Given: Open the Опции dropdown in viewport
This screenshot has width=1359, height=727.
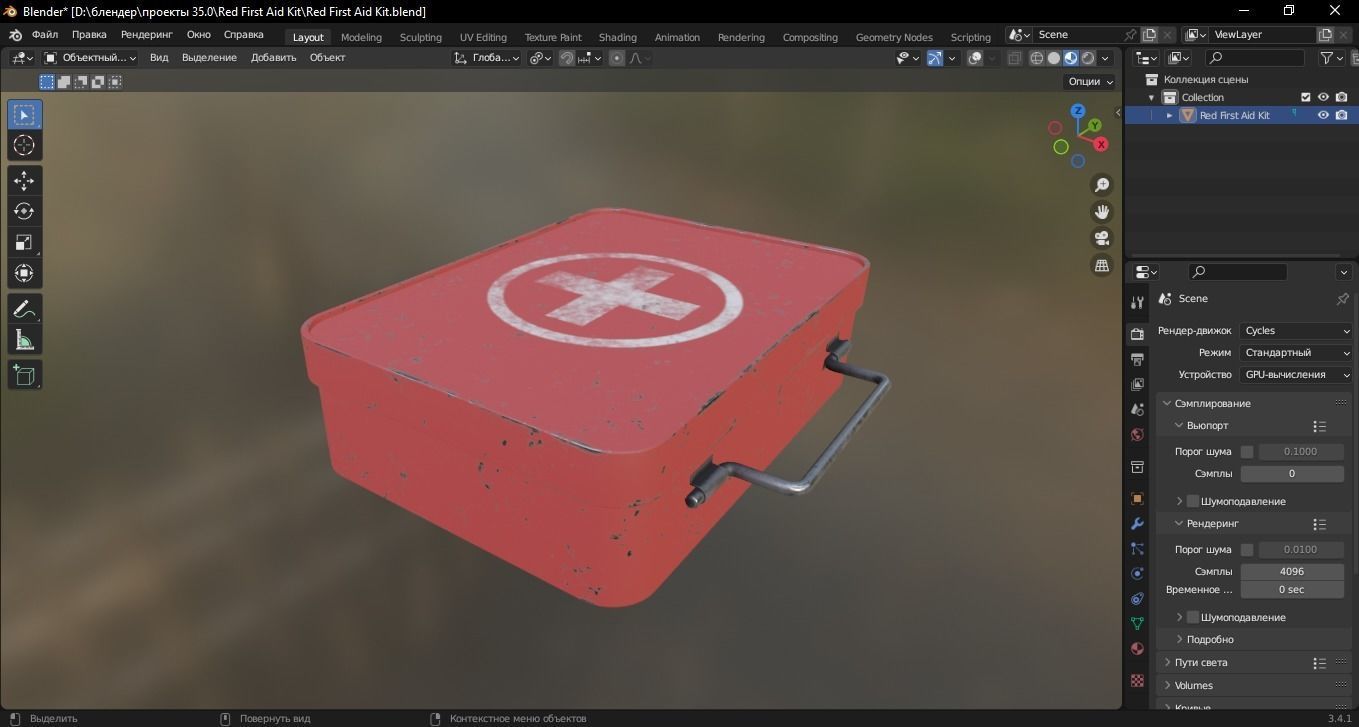Looking at the screenshot, I should [x=1090, y=82].
